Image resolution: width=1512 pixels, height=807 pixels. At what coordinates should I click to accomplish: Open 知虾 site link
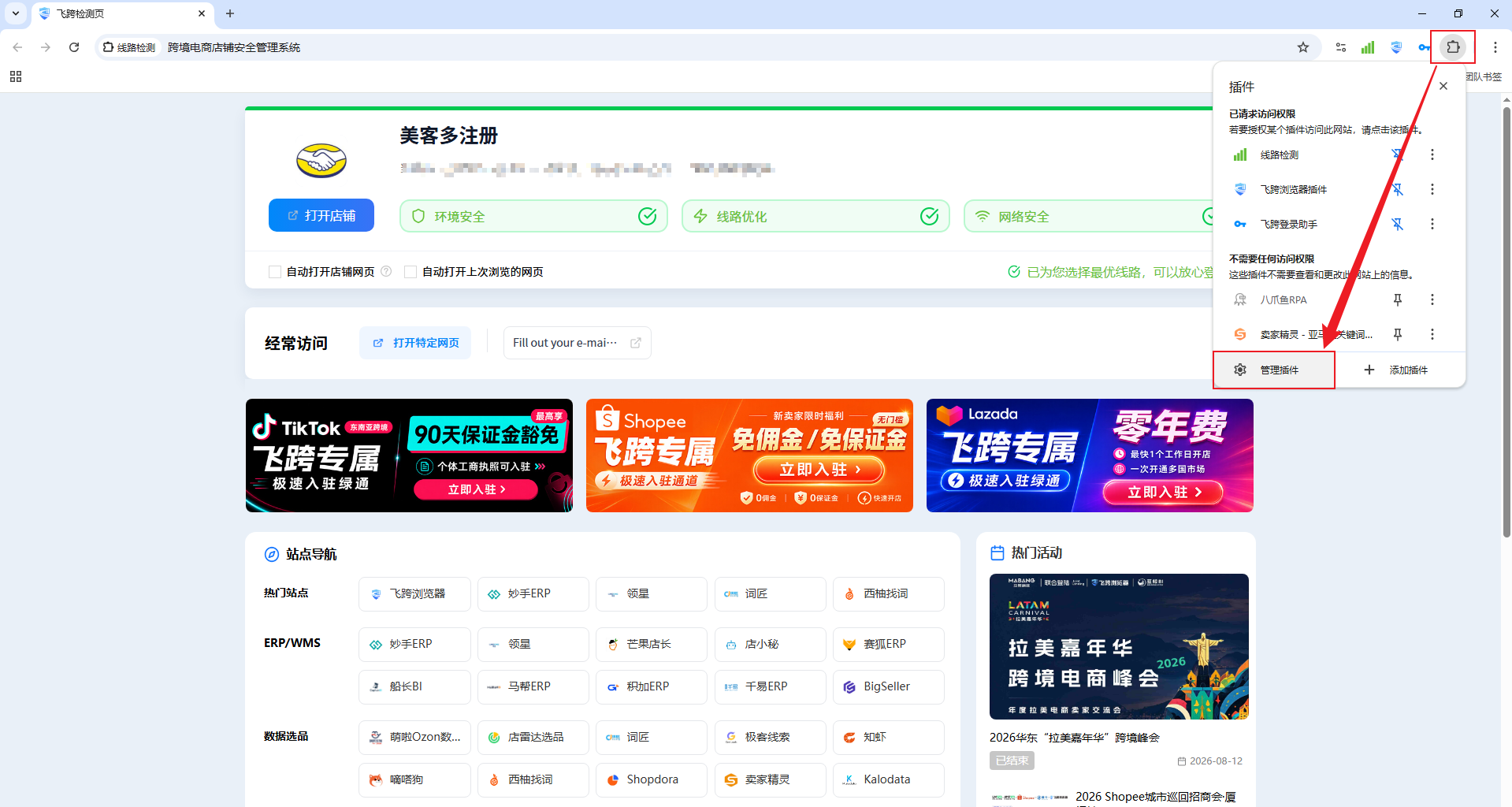[x=888, y=738]
